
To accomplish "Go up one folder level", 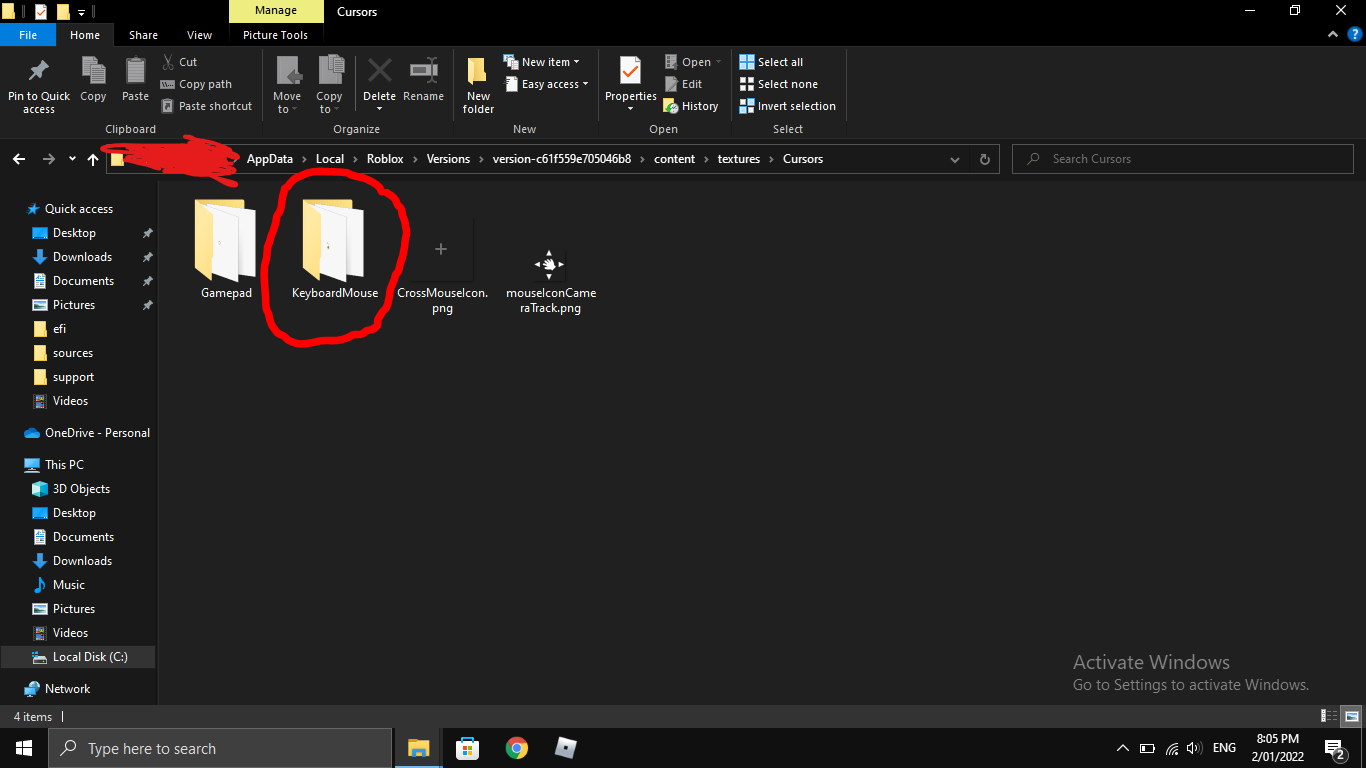I will pyautogui.click(x=93, y=159).
